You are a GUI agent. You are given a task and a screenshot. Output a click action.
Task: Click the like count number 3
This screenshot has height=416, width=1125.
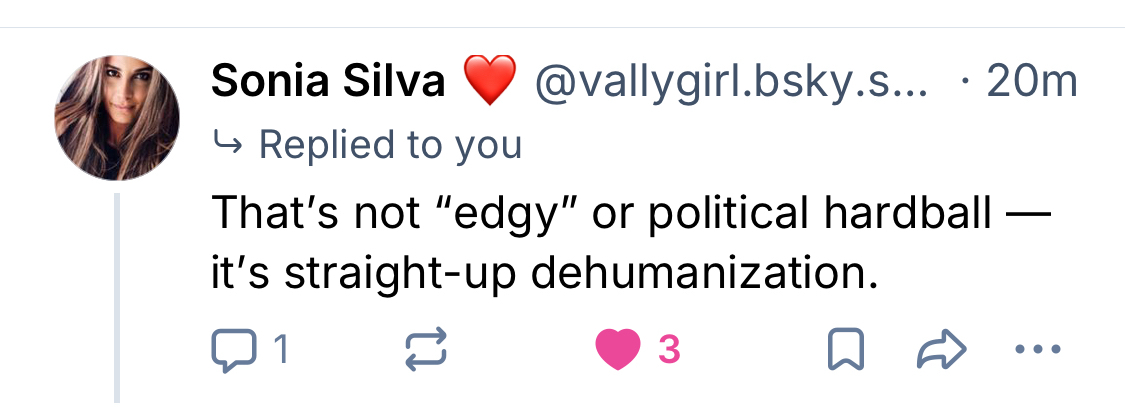click(669, 349)
